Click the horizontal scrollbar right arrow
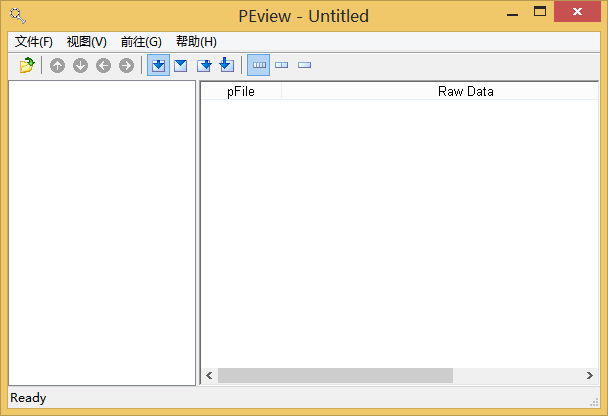Viewport: 608px width, 416px height. click(x=590, y=375)
